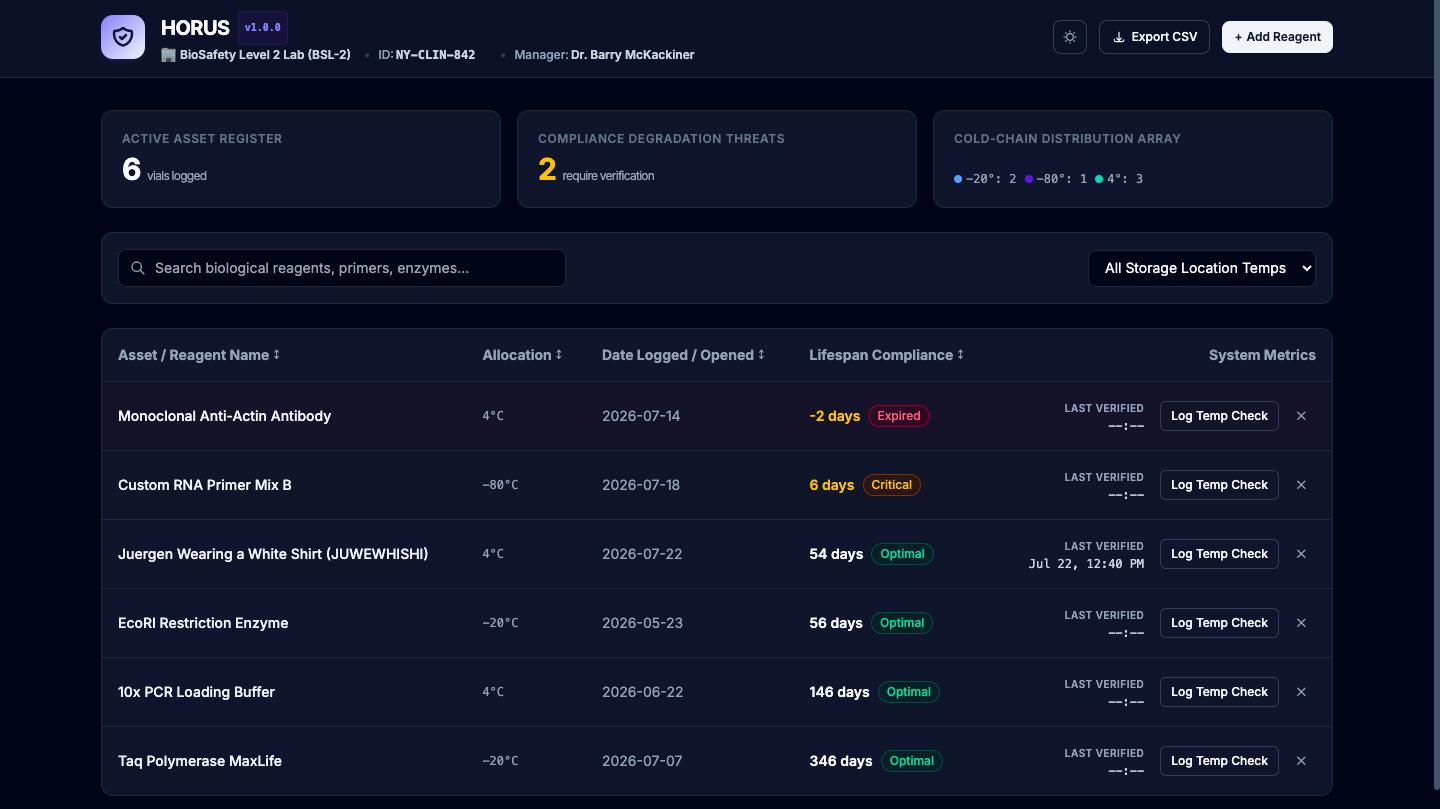
Task: Open the Compliance Degradation Threats card
Action: 717,159
